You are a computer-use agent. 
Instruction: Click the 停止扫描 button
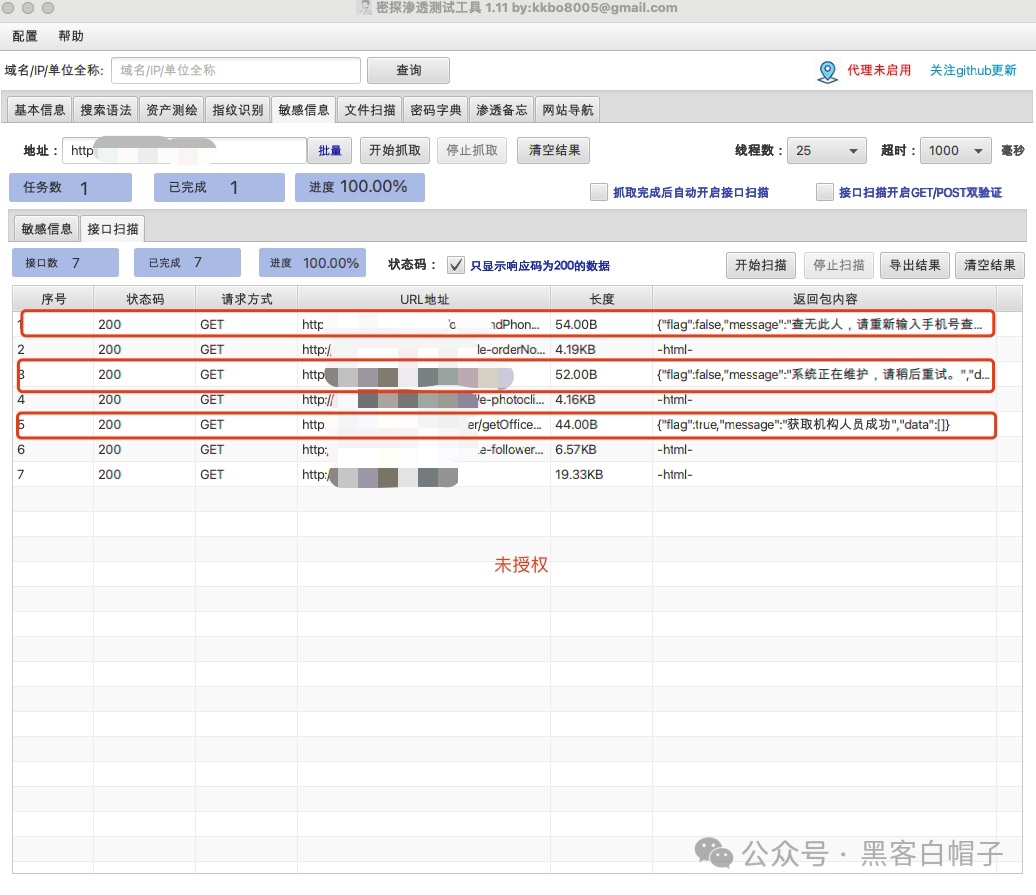coord(838,266)
